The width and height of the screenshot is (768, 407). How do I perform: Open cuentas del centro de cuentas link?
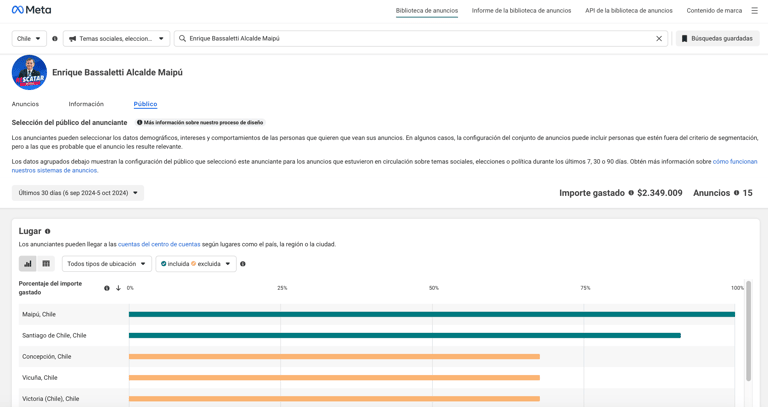pyautogui.click(x=159, y=244)
